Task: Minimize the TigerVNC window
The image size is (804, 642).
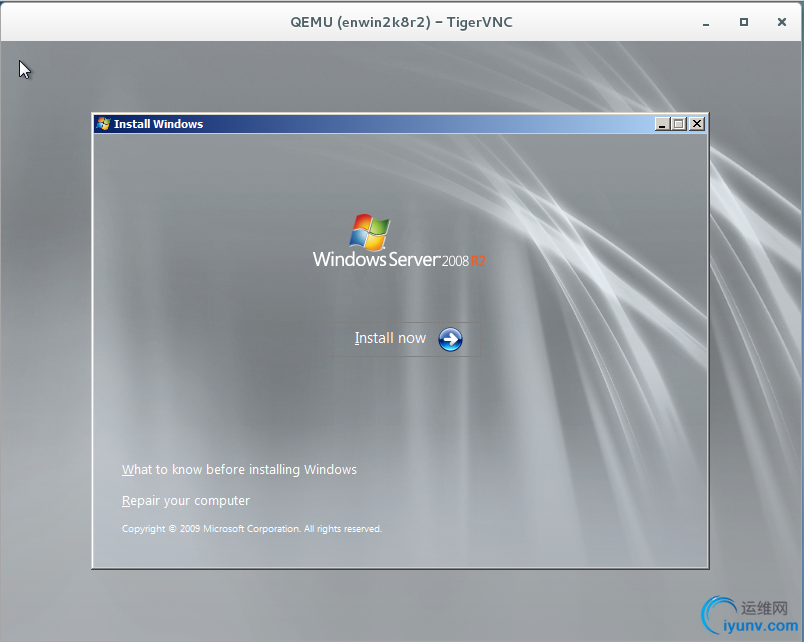Action: tap(706, 23)
